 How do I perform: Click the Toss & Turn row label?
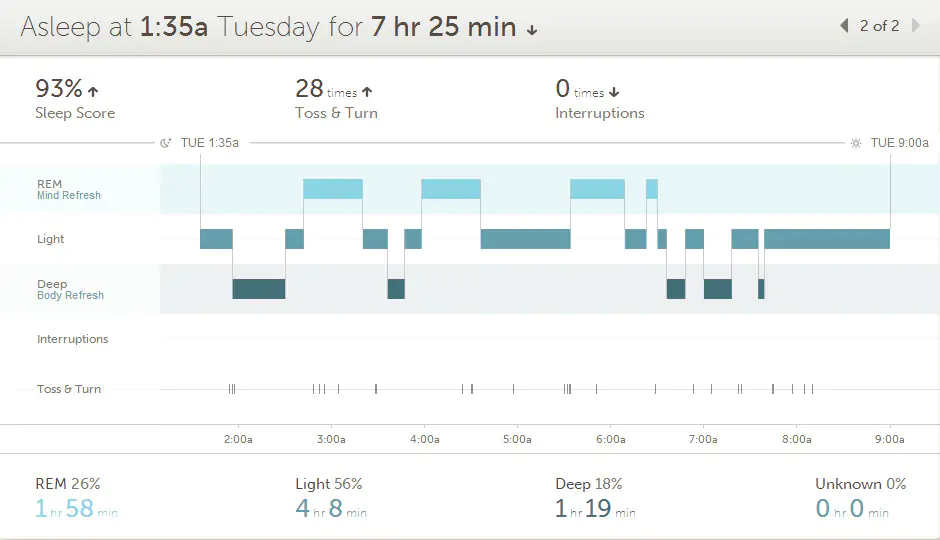pyautogui.click(x=69, y=389)
